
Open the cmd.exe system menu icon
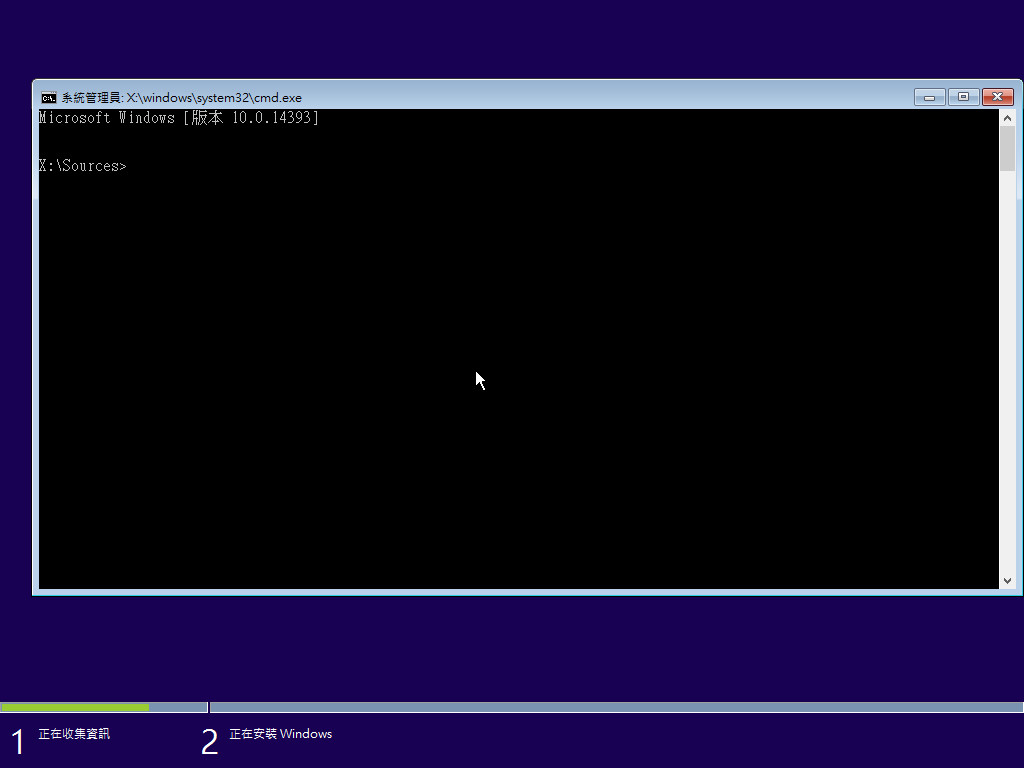click(x=49, y=98)
